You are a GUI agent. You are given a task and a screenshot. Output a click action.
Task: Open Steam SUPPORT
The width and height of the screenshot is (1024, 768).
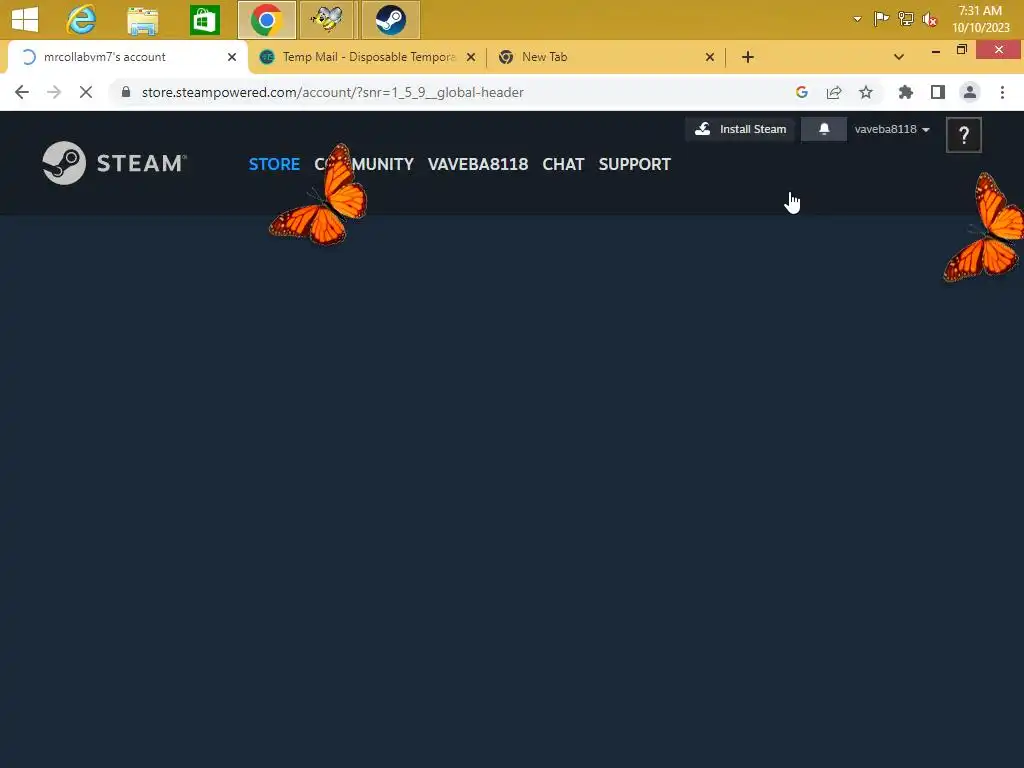click(x=635, y=164)
